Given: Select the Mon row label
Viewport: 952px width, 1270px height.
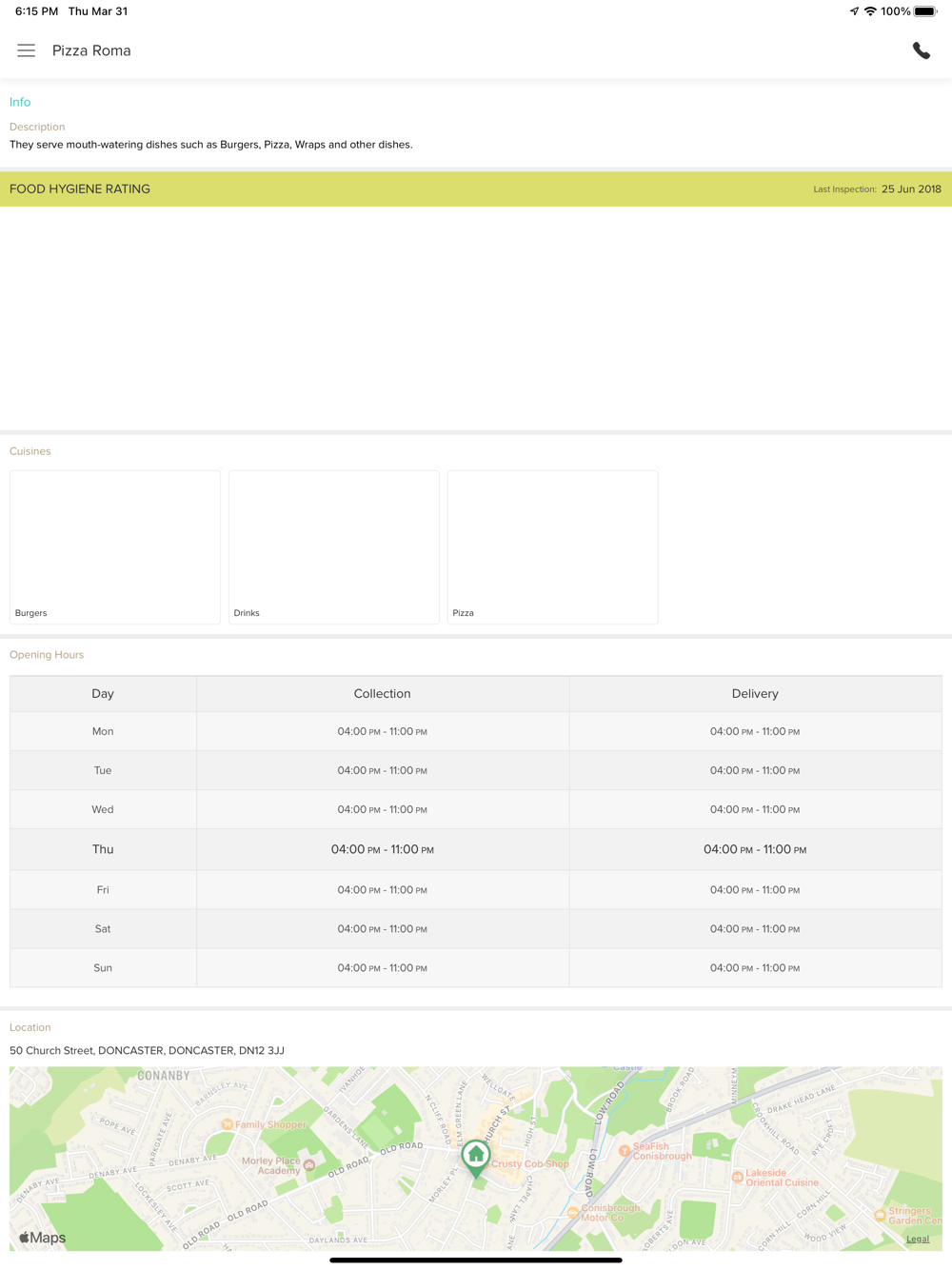Looking at the screenshot, I should [x=103, y=731].
